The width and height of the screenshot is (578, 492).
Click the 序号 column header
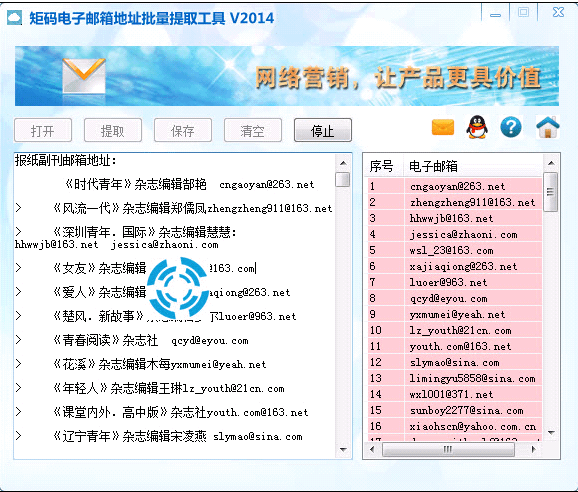[384, 166]
